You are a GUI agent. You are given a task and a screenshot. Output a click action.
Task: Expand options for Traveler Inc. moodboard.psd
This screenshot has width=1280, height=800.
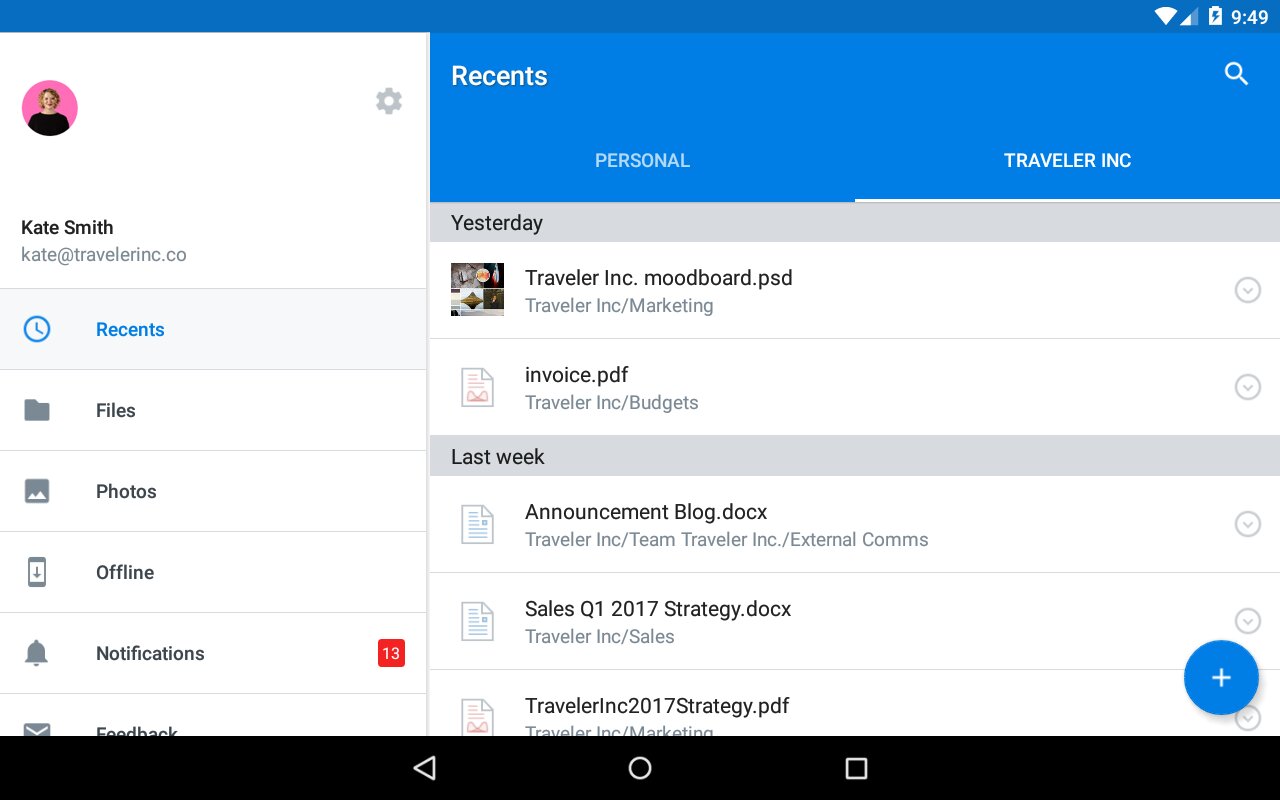pyautogui.click(x=1247, y=290)
